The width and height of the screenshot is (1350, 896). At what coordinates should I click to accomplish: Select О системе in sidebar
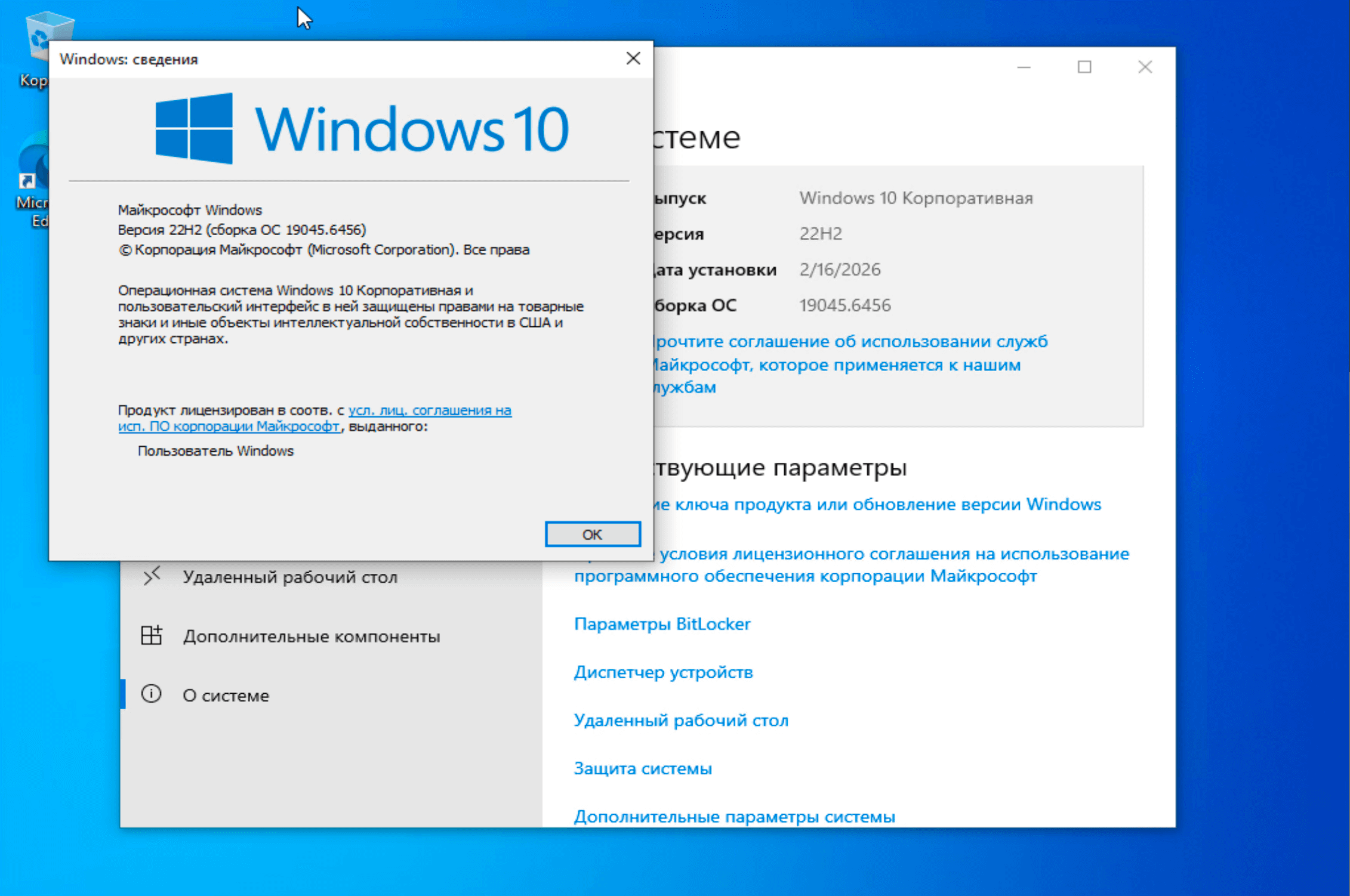pyautogui.click(x=226, y=695)
